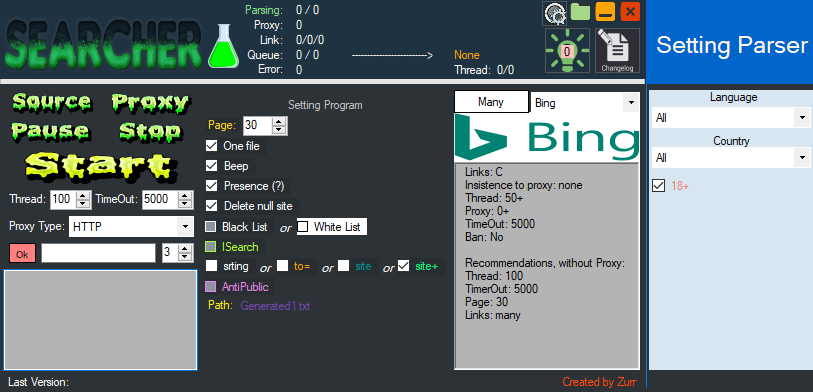813x392 pixels.
Task: Click the Bing logo image
Action: [547, 137]
